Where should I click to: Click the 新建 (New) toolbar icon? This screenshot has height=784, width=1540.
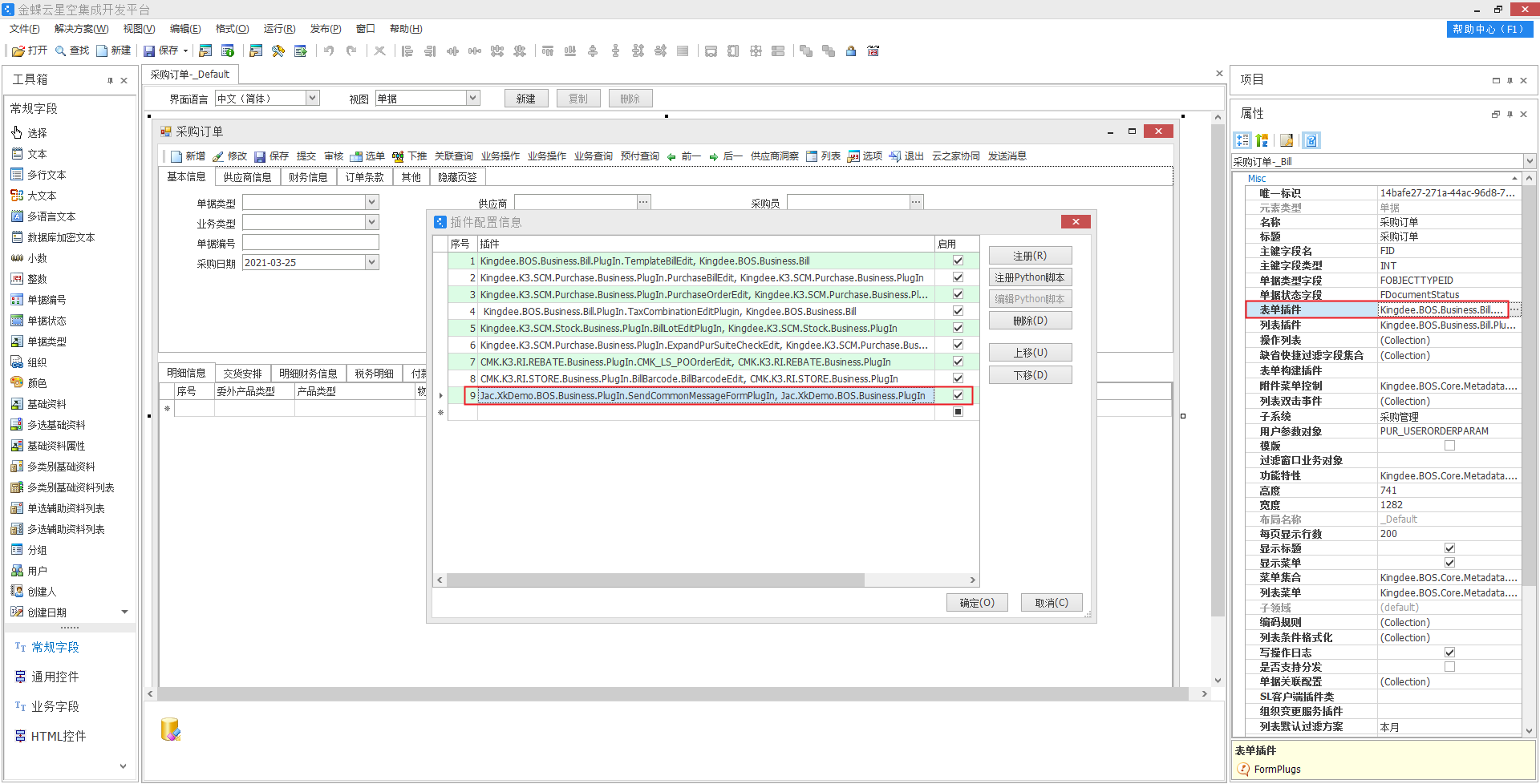(102, 51)
